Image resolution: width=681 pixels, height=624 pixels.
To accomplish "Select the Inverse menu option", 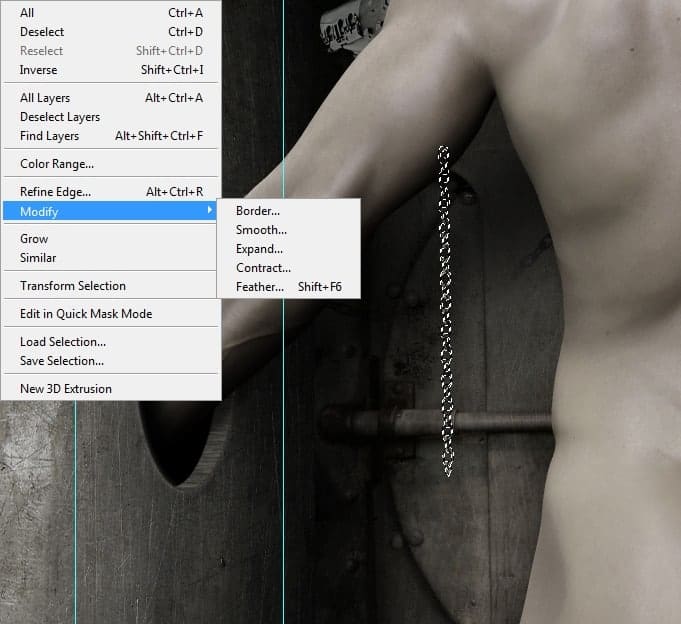I will (x=111, y=70).
